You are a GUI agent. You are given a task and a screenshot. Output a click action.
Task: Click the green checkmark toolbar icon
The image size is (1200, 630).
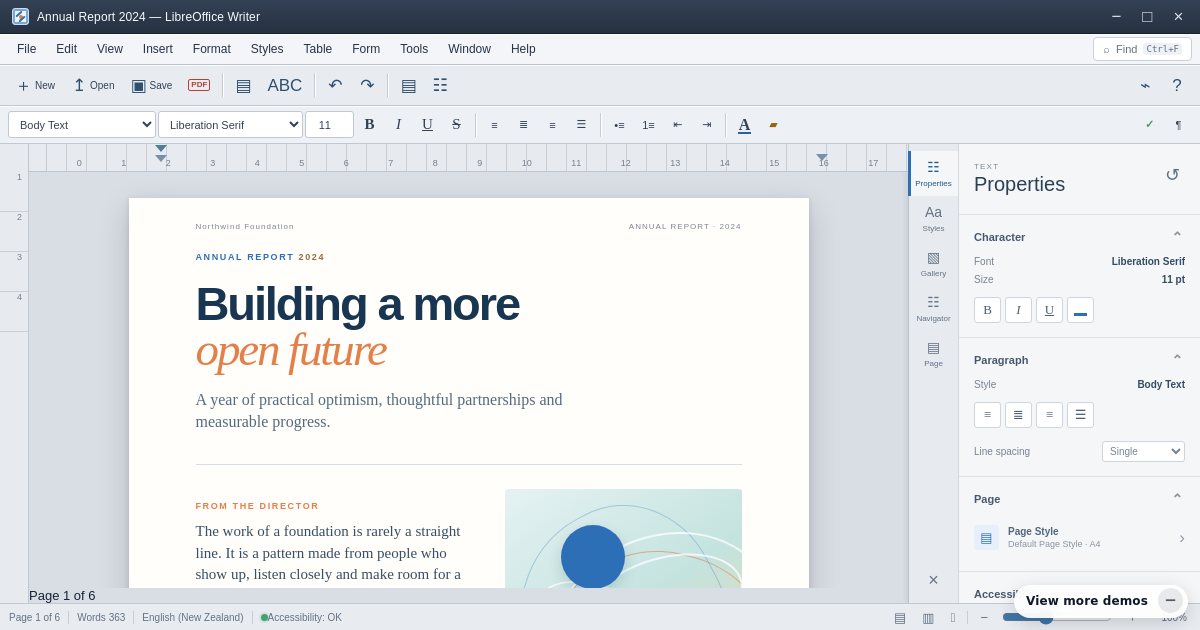point(1149,125)
